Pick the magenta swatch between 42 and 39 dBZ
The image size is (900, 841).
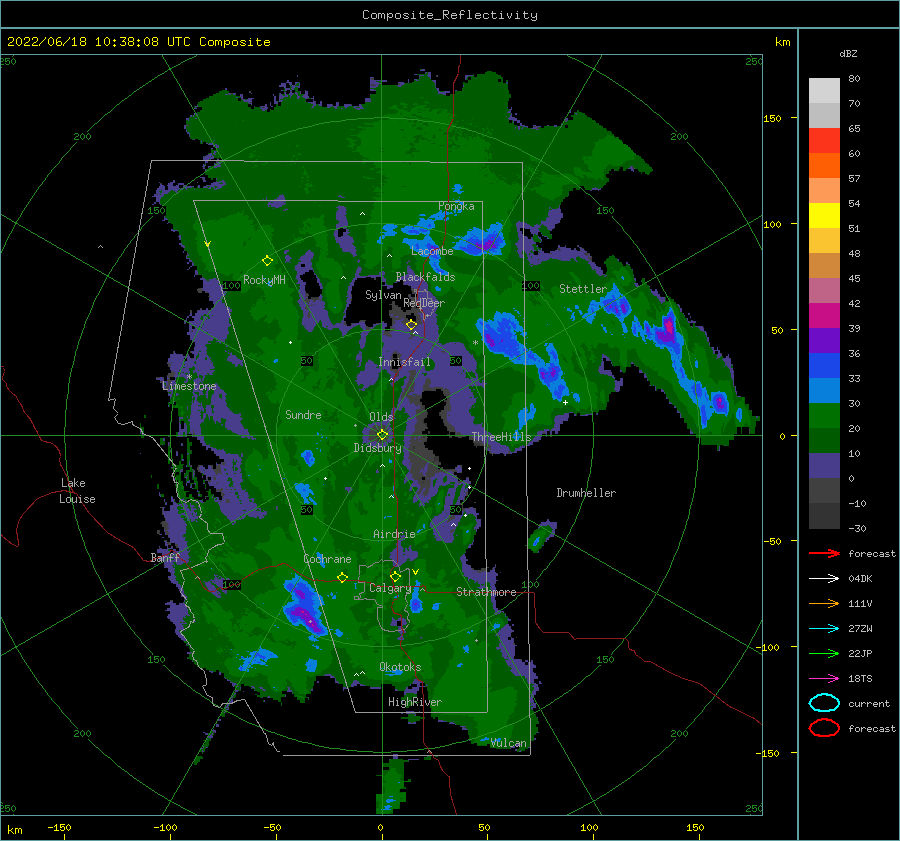(x=824, y=316)
